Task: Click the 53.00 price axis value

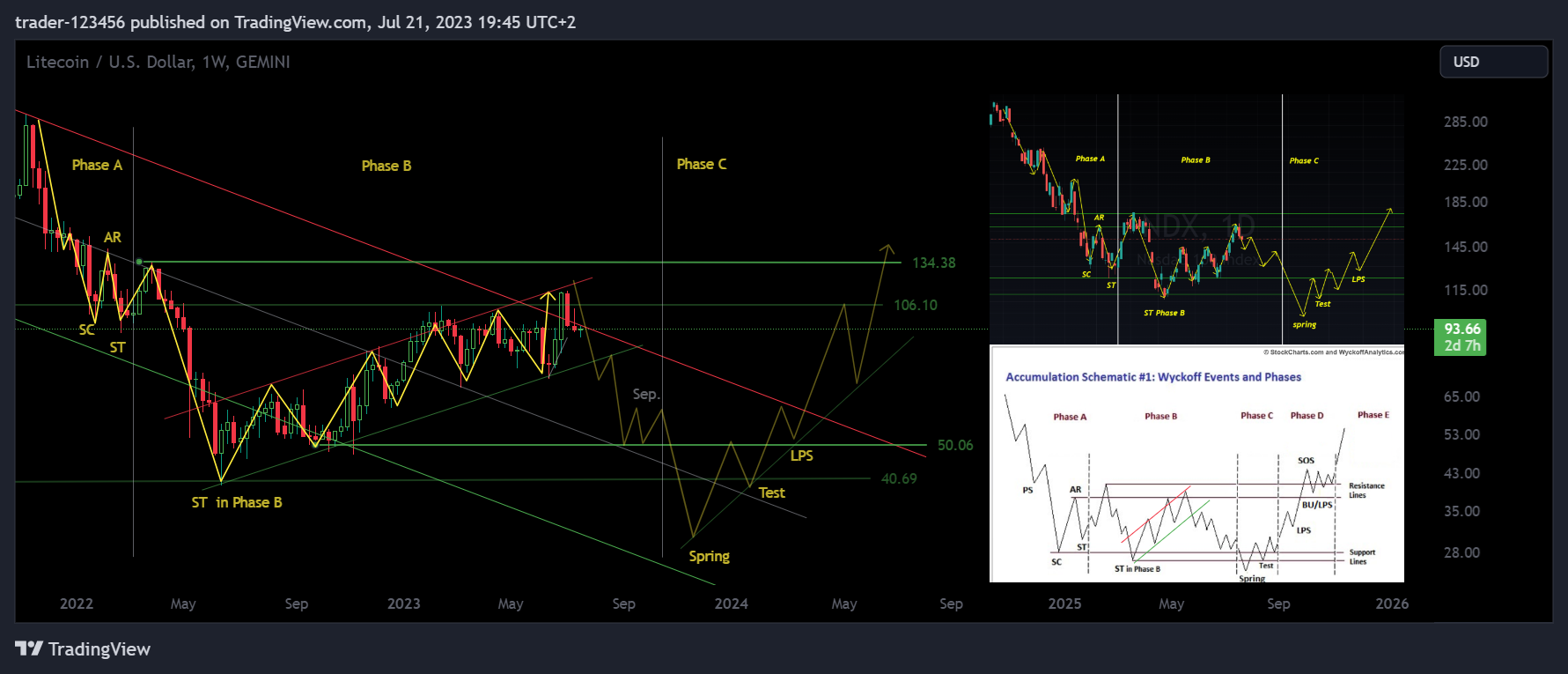Action: click(1461, 434)
